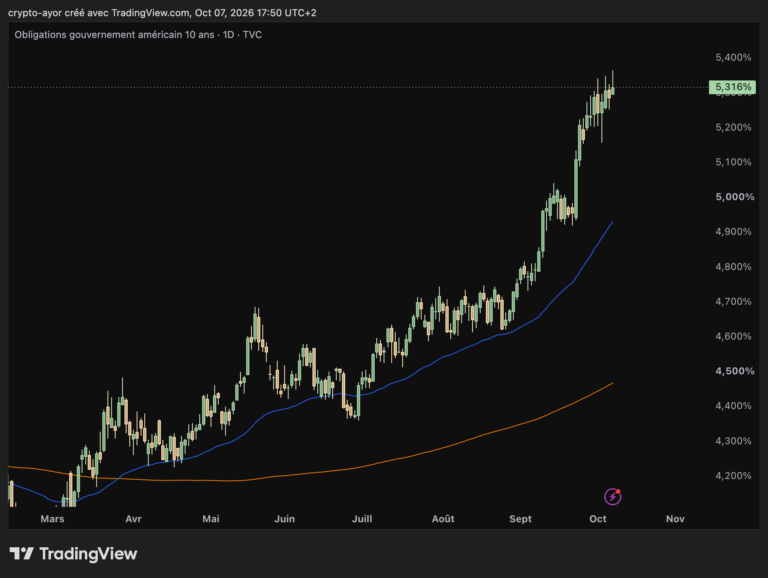Click the Oct label on time axis
Viewport: 768px width, 578px height.
[x=598, y=519]
